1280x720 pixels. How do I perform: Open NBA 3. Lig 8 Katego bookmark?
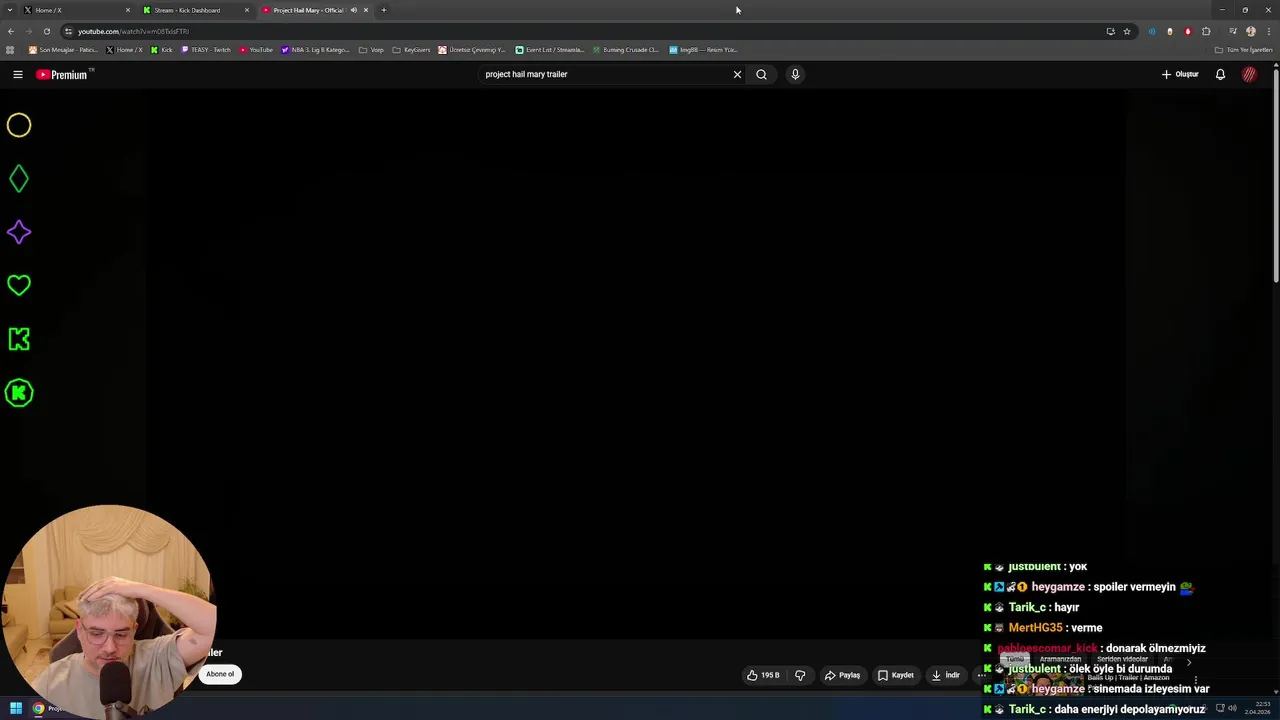316,49
